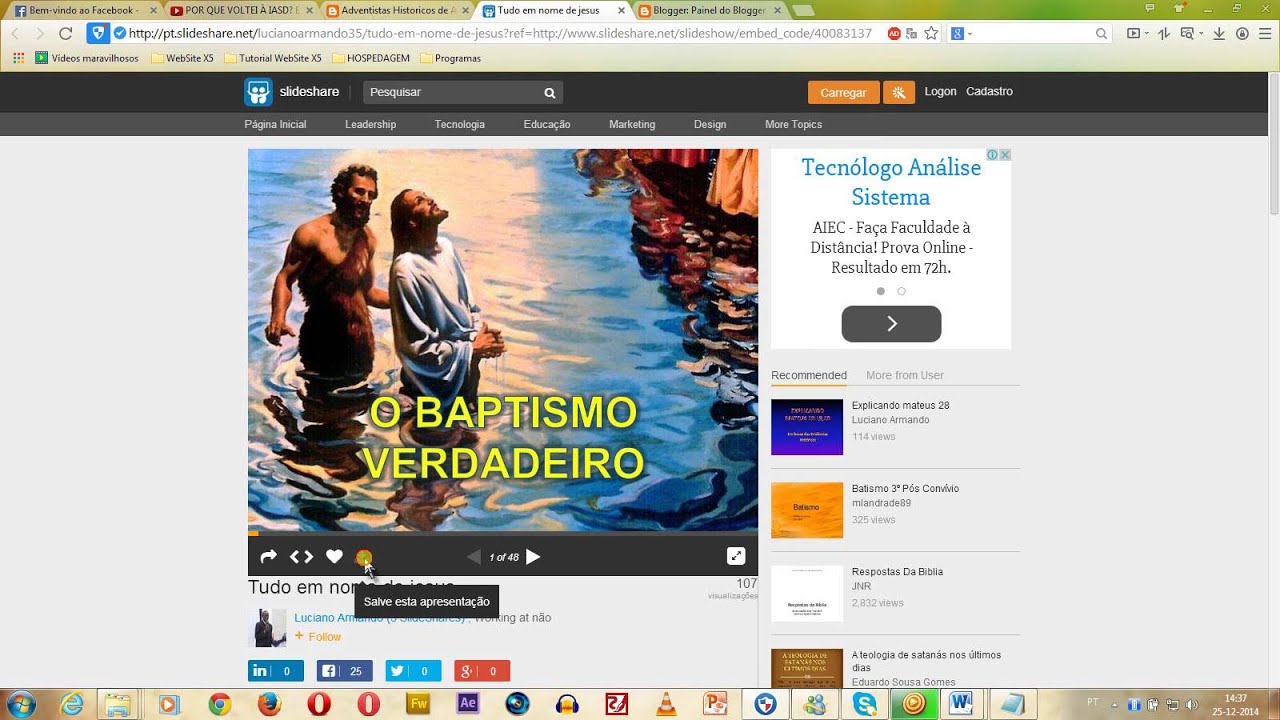This screenshot has width=1280, height=720.
Task: Open the More Topics menu
Action: click(793, 124)
